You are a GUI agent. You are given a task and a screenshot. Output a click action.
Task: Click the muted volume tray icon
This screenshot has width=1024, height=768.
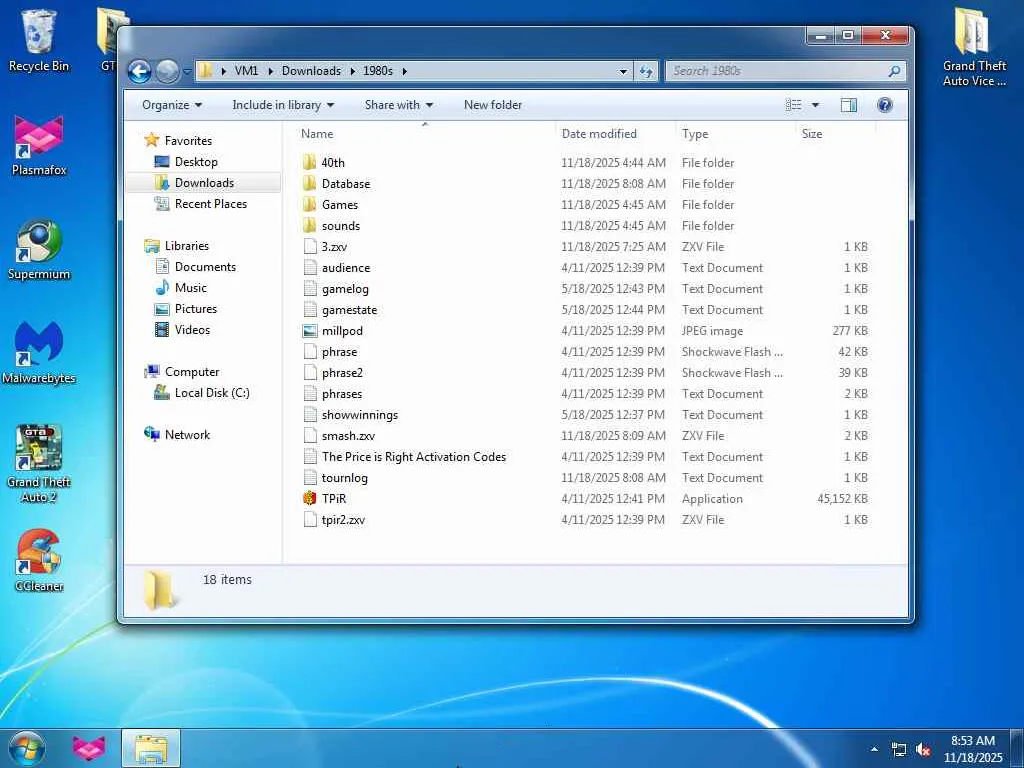[923, 750]
